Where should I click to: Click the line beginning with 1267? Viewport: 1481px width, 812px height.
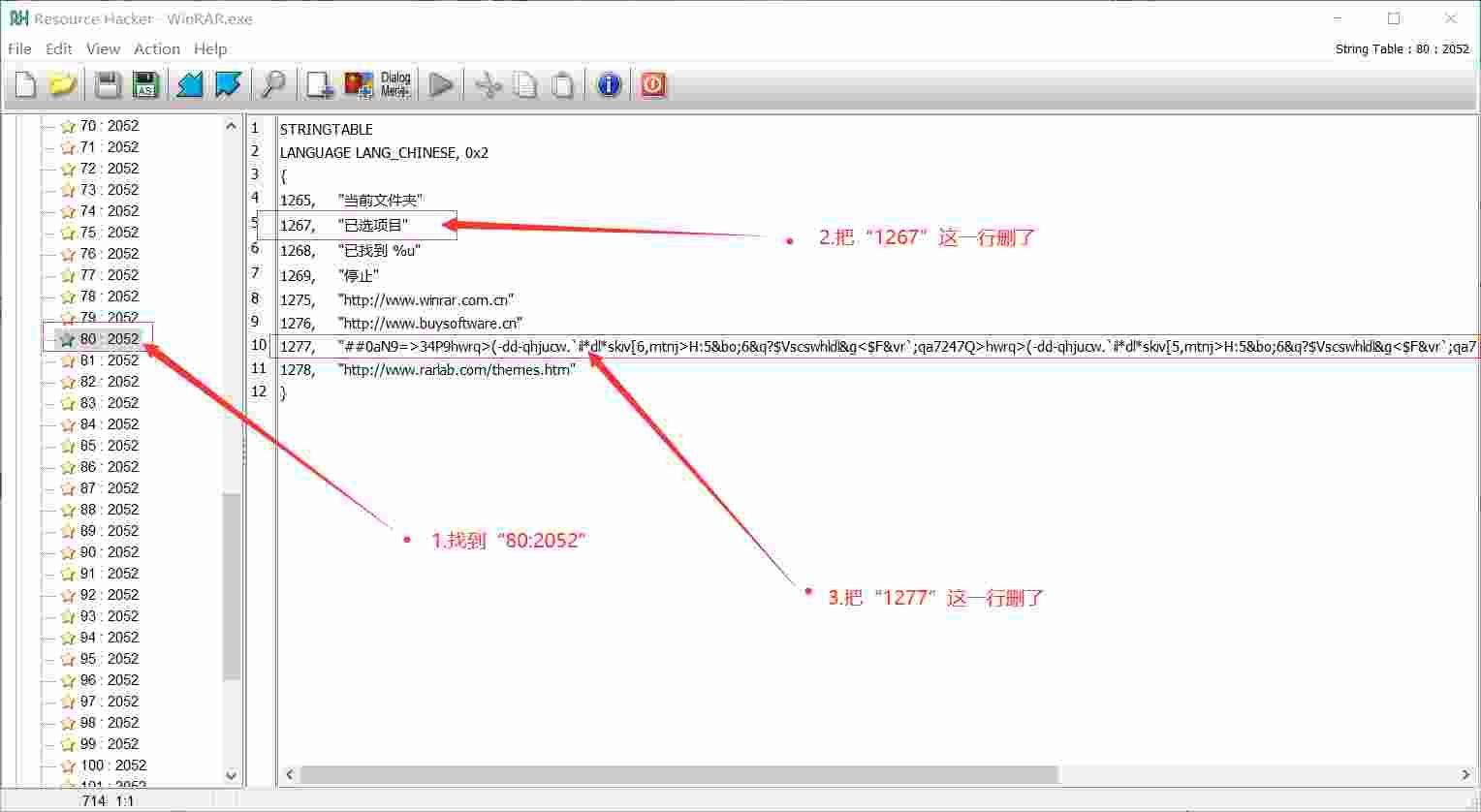click(x=344, y=226)
